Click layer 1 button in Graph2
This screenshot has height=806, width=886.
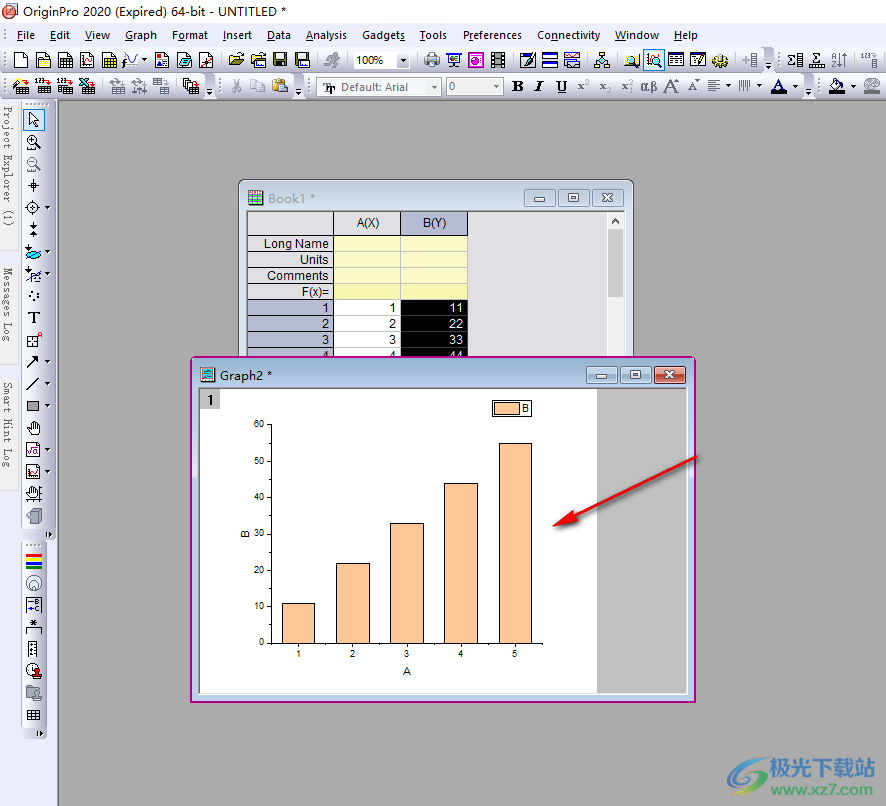point(210,400)
